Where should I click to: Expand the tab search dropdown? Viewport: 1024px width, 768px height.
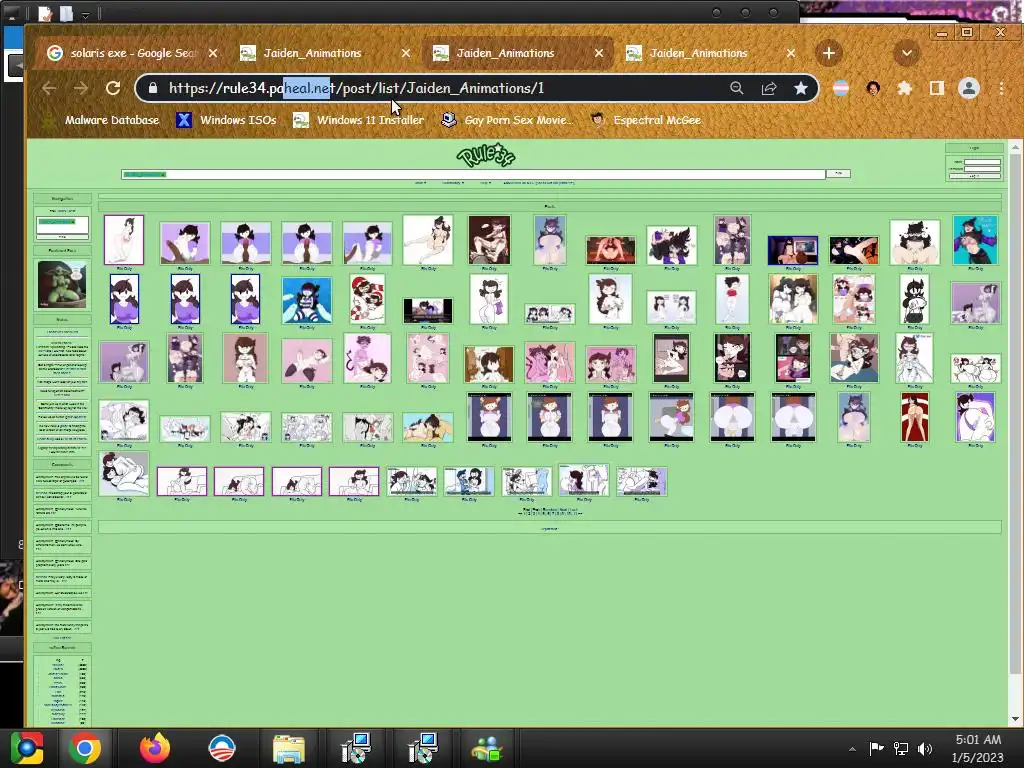tap(906, 54)
